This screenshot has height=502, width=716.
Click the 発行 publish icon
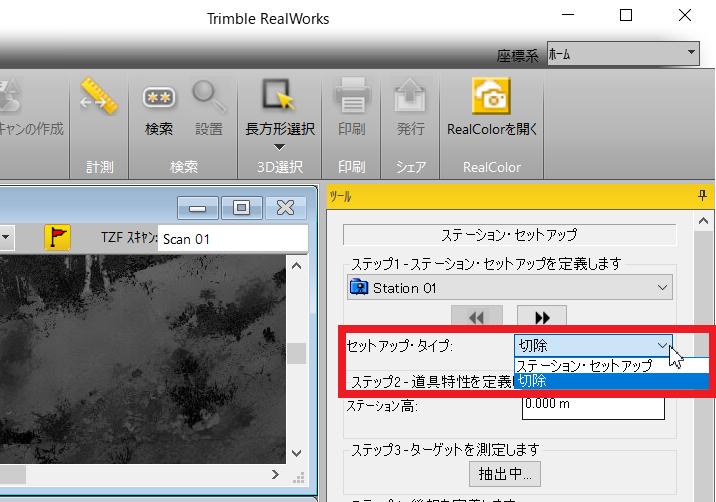click(410, 96)
